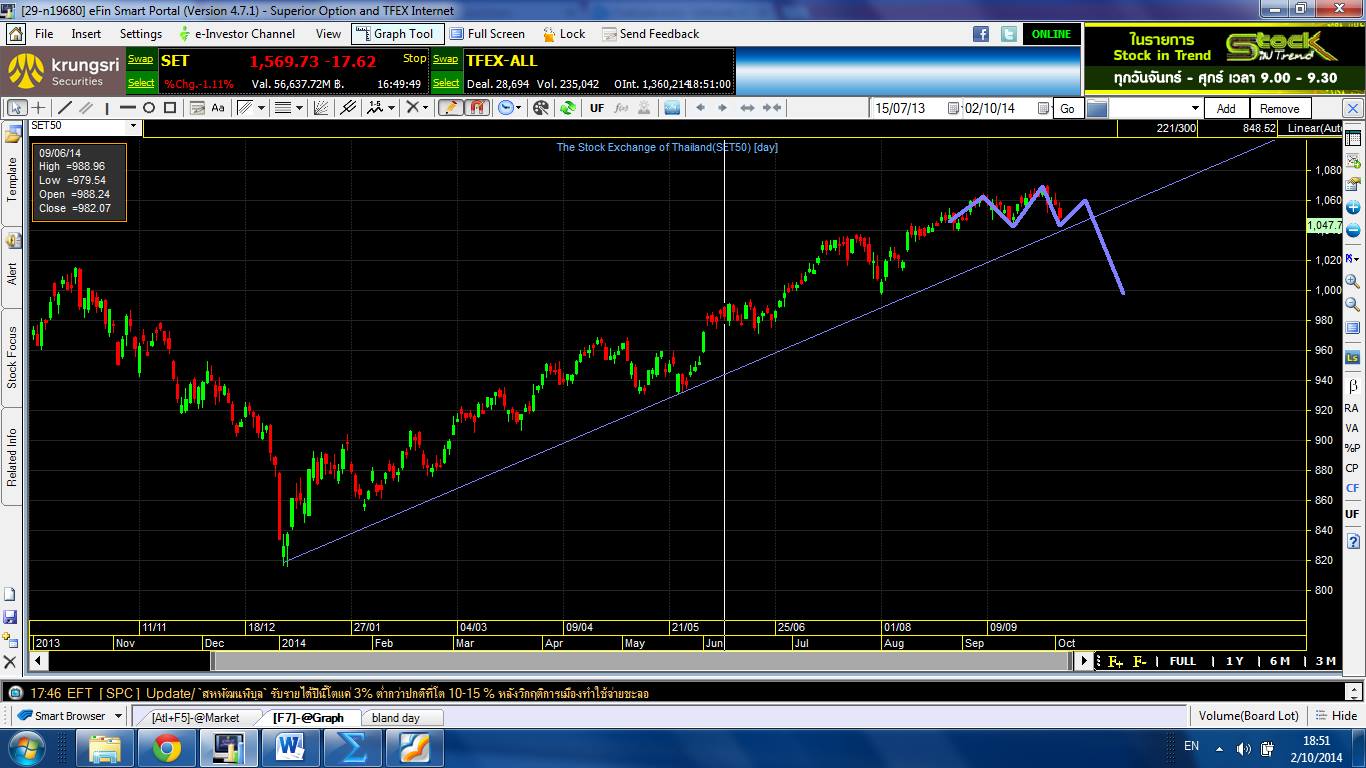Click the Add template button

coord(1226,109)
